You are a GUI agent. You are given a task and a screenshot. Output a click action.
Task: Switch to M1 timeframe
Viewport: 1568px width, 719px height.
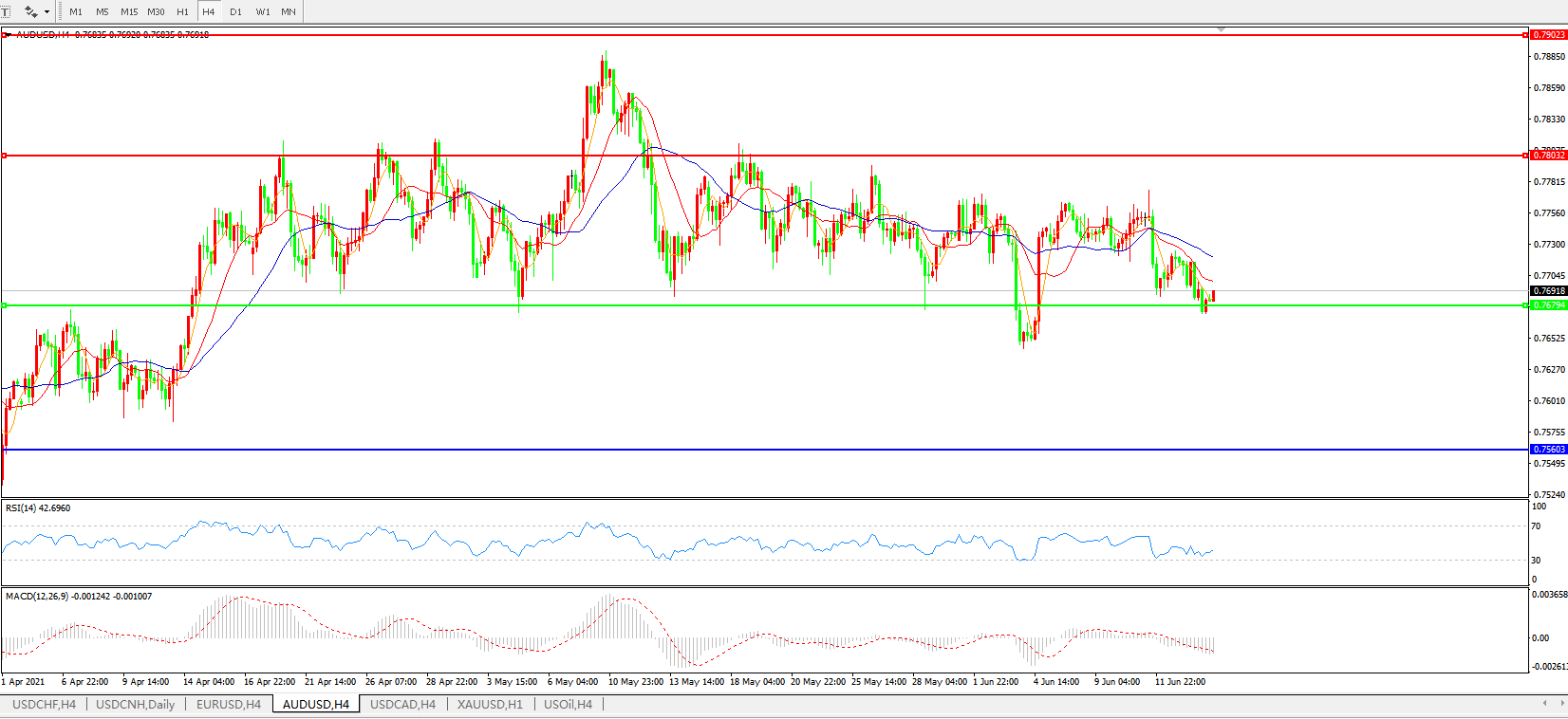pos(76,12)
